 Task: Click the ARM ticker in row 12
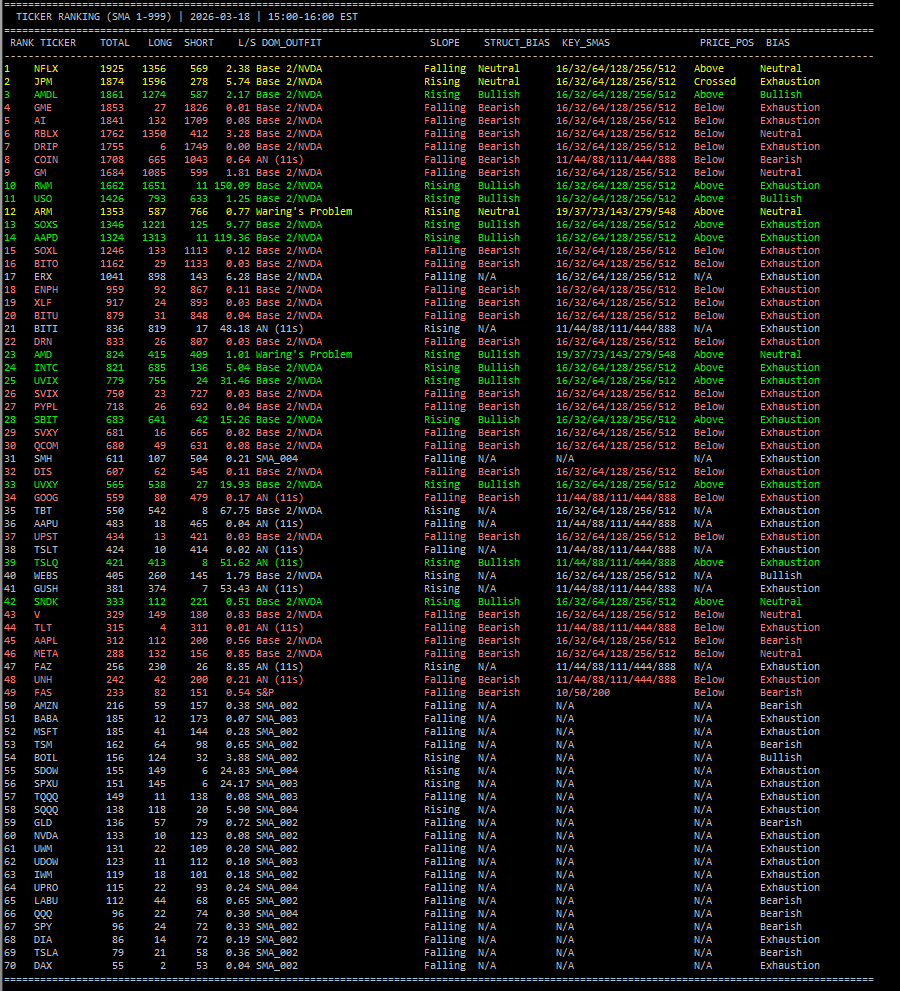click(x=43, y=212)
